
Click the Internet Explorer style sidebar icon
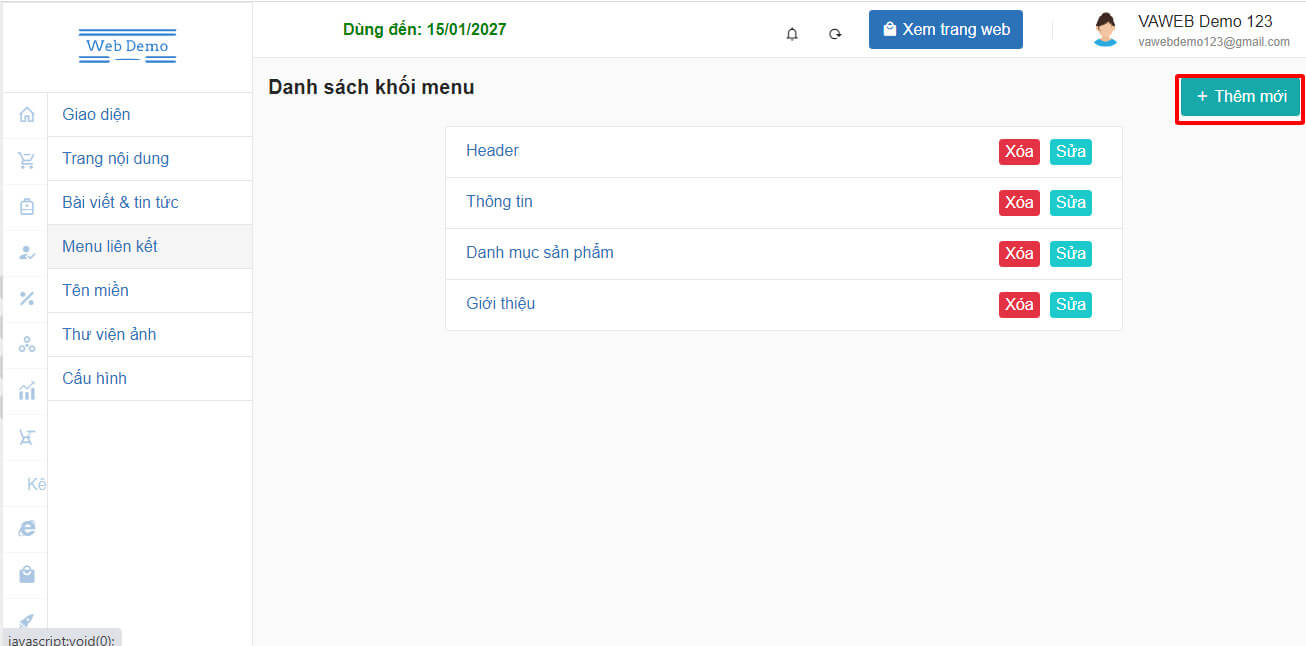point(27,528)
